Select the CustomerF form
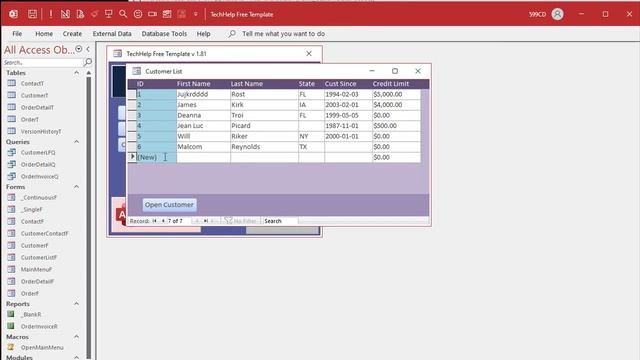Viewport: 640px width, 360px height. 34,245
